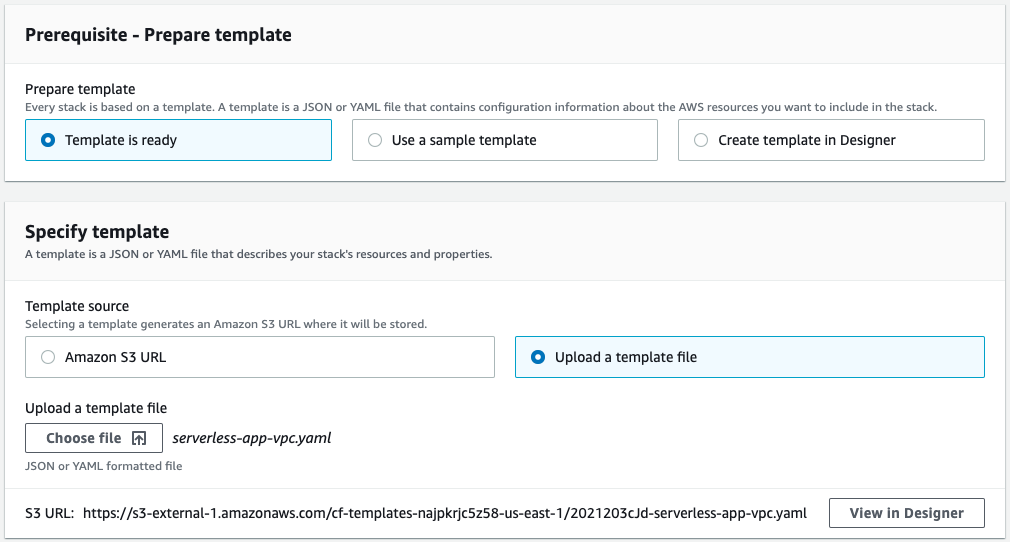Choose the Amazon S3 URL radio option

coord(48,357)
